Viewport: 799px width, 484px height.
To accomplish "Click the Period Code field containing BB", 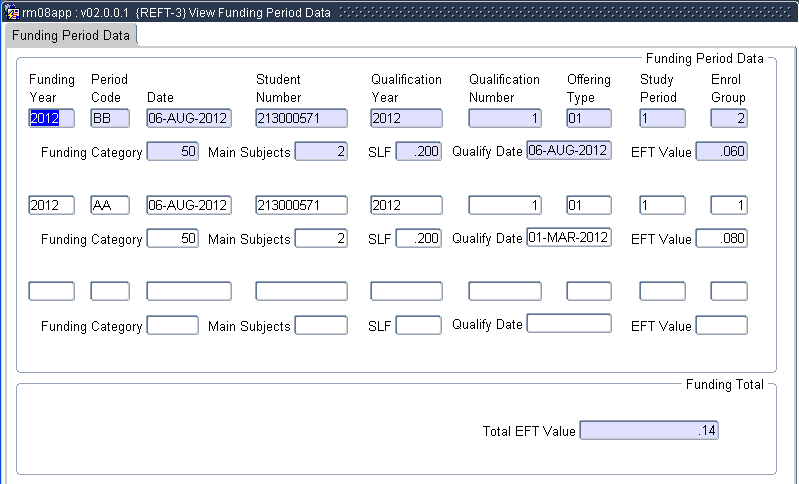I will click(x=110, y=118).
